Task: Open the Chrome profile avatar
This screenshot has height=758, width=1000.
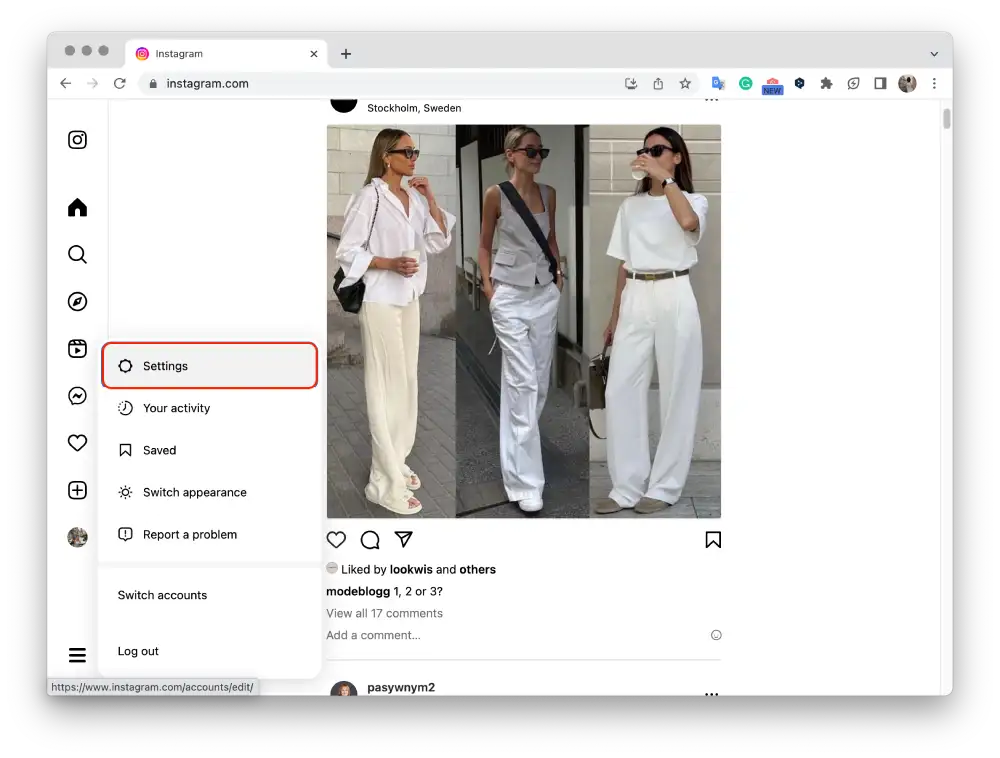Action: 907,84
